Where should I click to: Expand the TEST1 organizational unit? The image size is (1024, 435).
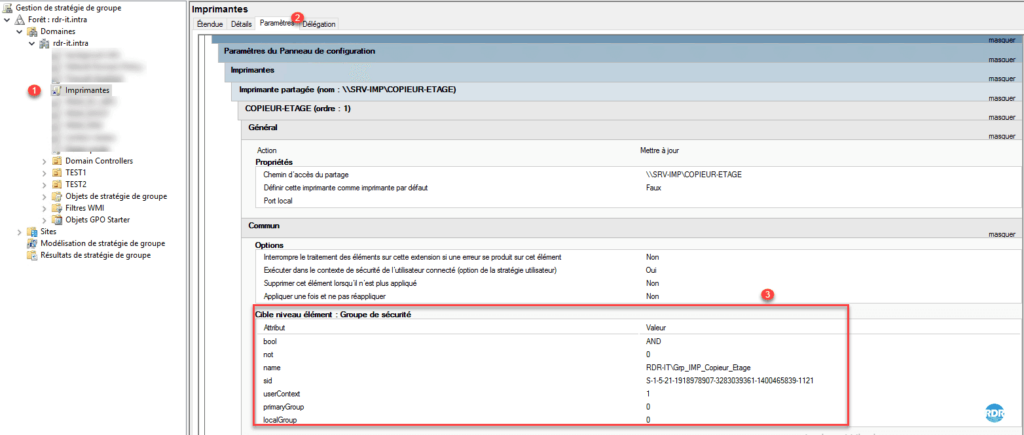coord(44,172)
